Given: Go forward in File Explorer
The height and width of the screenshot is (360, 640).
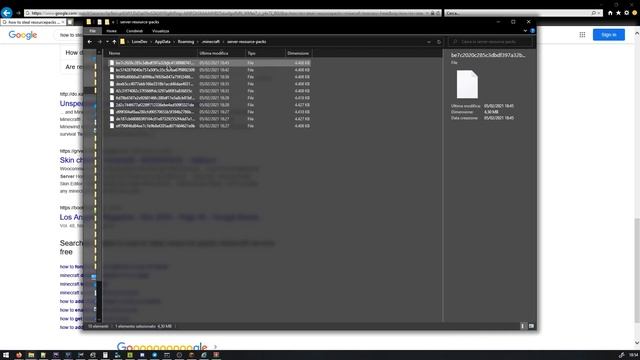Looking at the screenshot, I should coord(99,42).
